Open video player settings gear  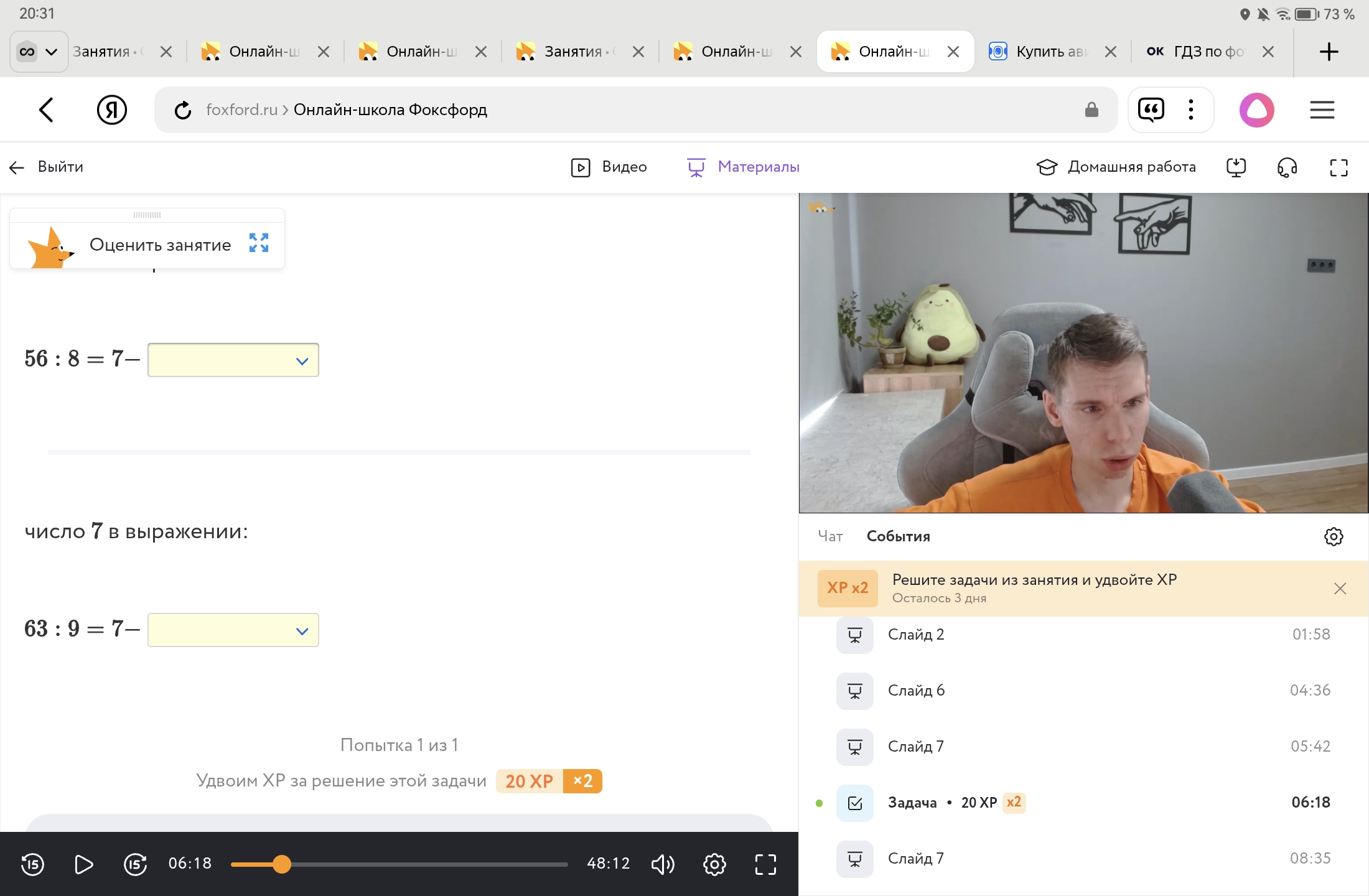click(714, 864)
